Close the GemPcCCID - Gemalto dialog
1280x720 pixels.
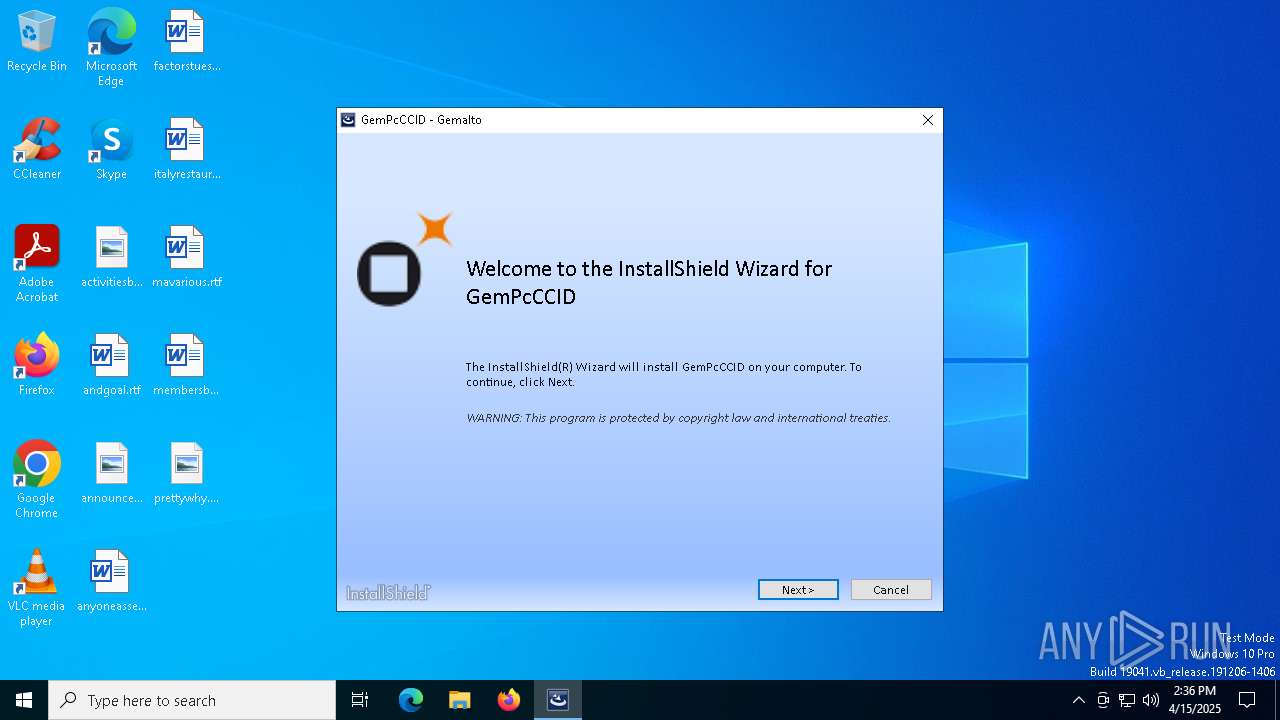click(x=928, y=120)
